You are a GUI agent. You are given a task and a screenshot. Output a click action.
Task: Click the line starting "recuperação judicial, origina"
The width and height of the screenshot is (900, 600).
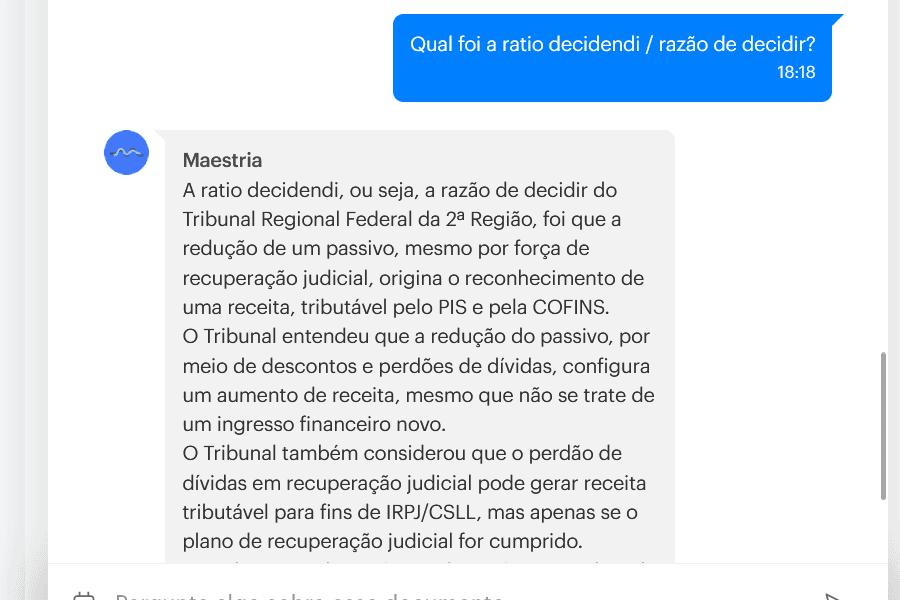tap(413, 278)
